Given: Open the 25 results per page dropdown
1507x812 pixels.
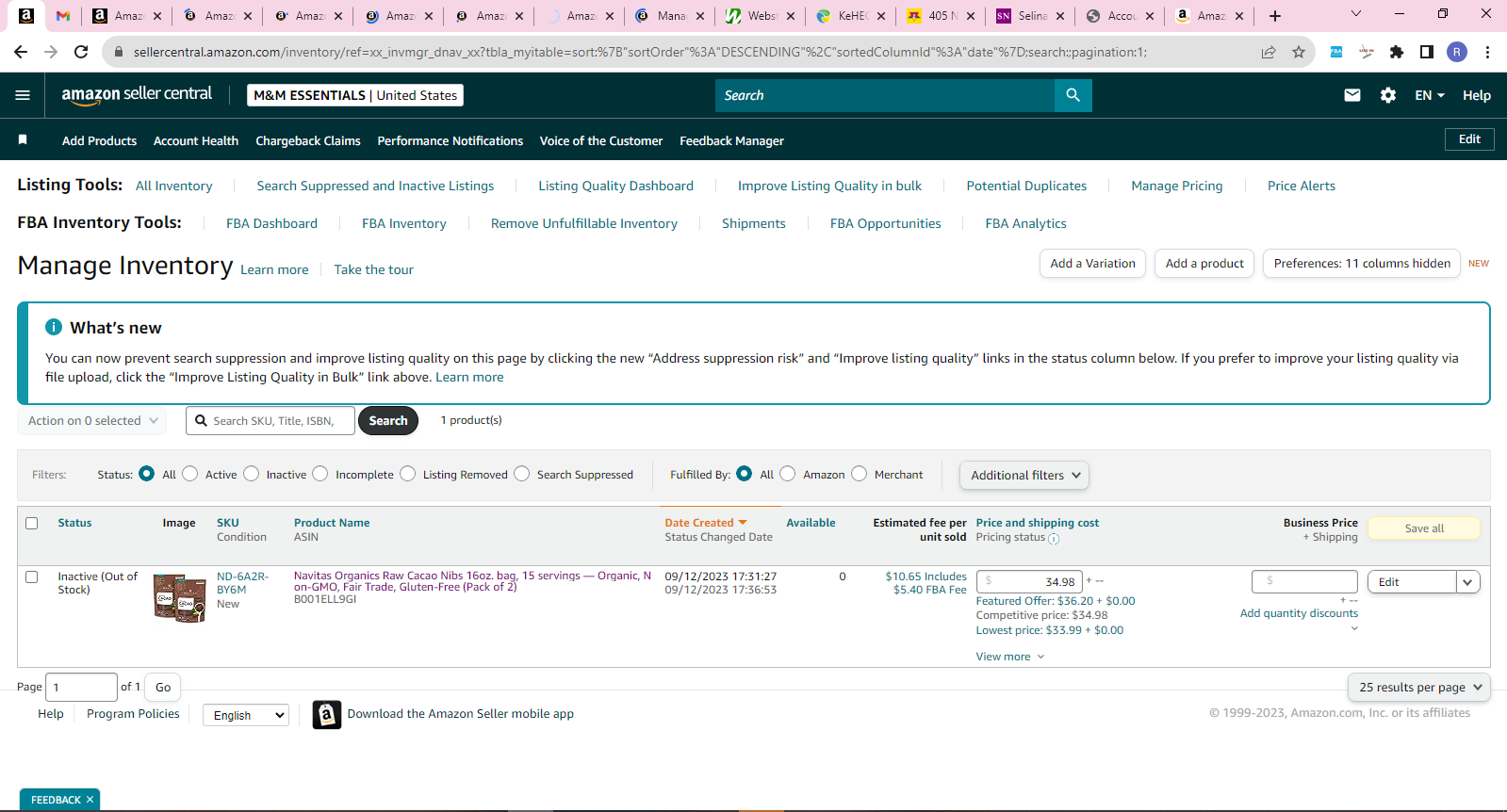Looking at the screenshot, I should point(1419,688).
